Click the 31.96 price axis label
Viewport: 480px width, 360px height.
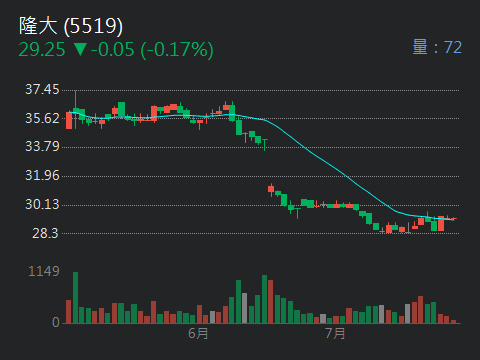[42, 175]
